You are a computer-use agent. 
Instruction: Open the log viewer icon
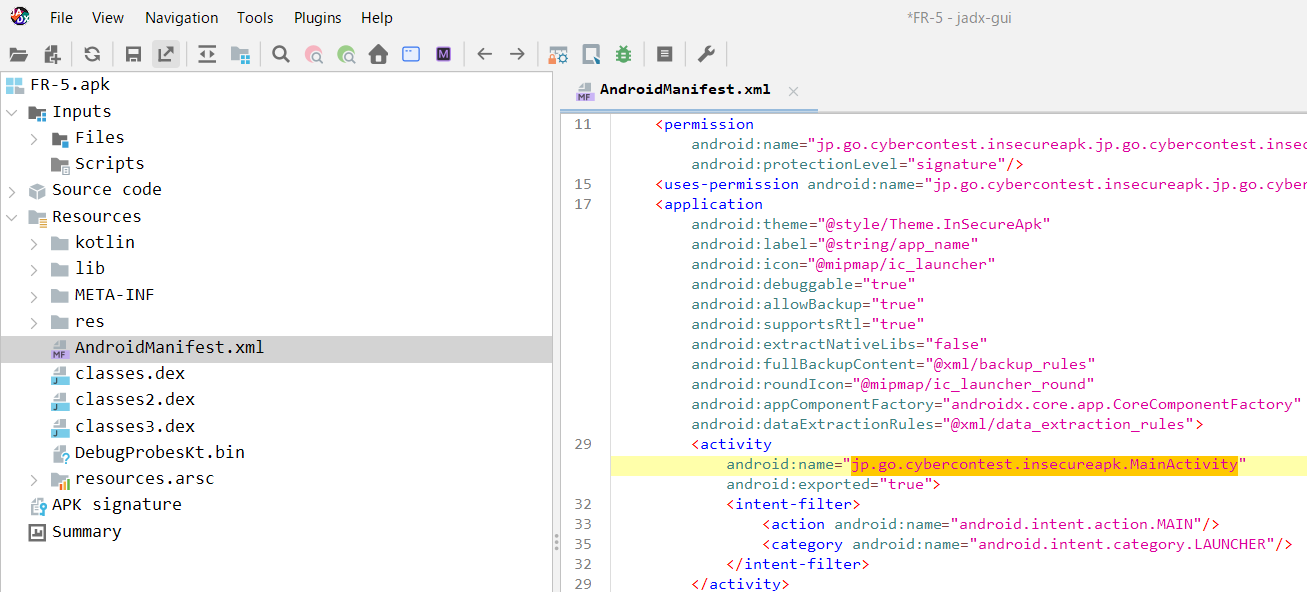point(665,54)
